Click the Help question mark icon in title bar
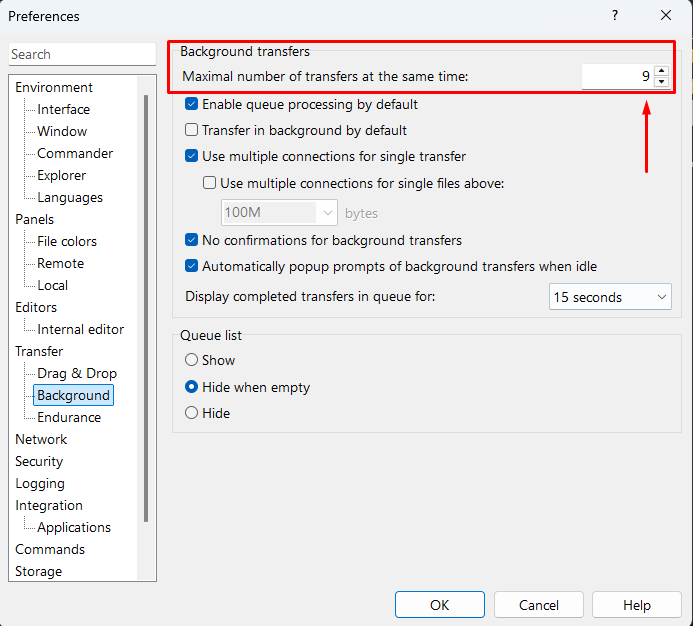 tap(614, 15)
